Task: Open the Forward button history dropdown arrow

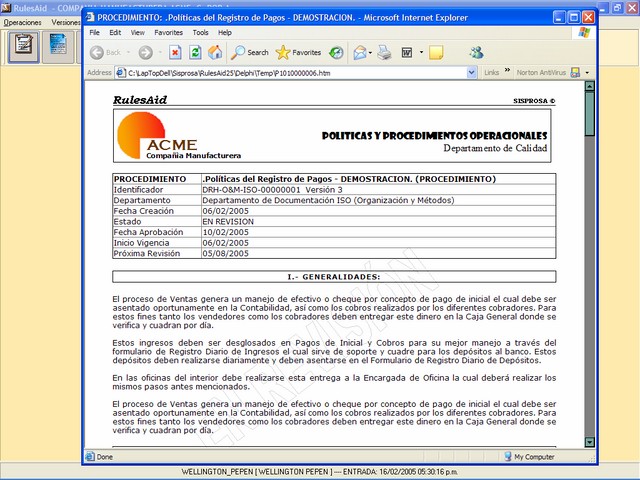Action: coord(160,52)
